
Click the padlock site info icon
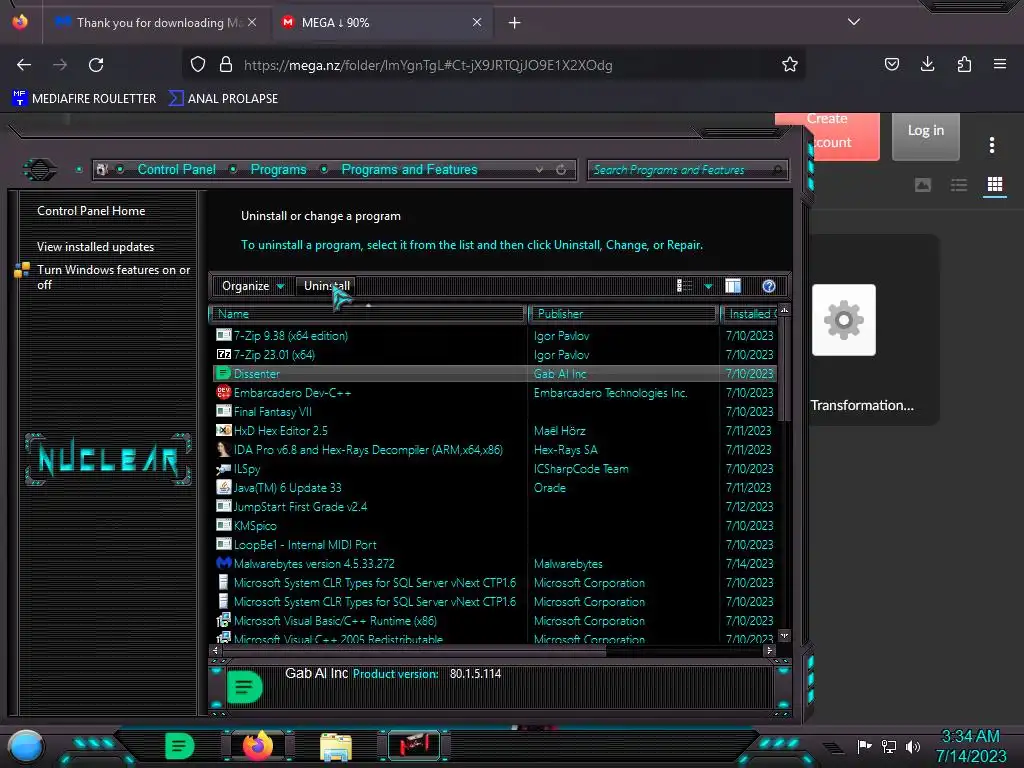226,65
